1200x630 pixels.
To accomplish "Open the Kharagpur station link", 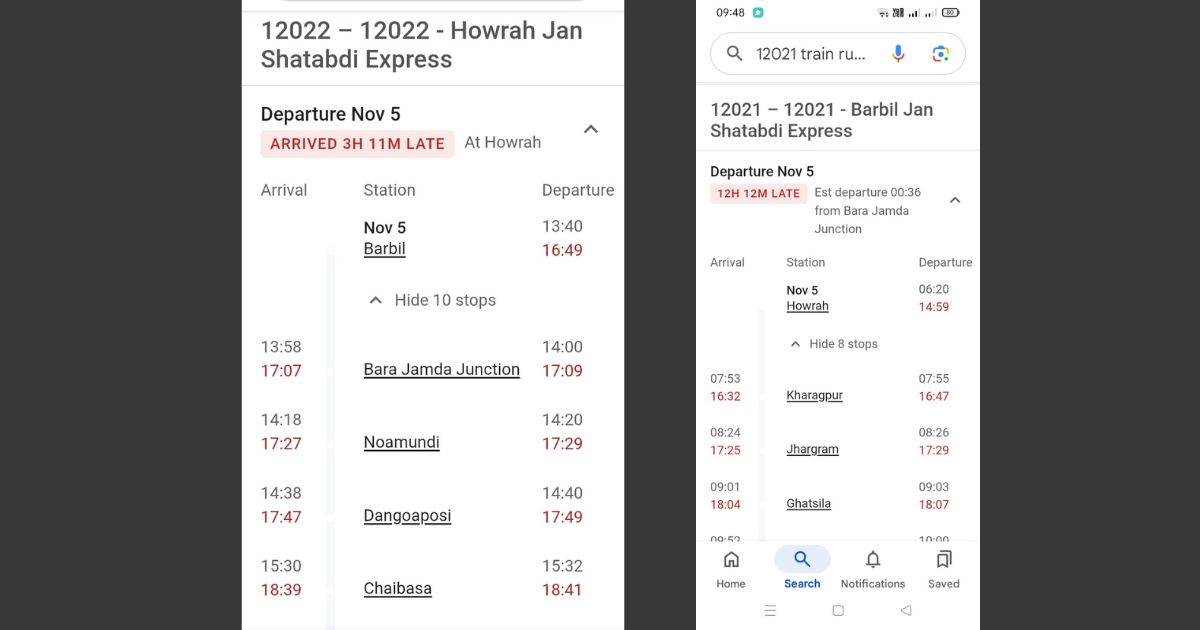I will point(814,395).
